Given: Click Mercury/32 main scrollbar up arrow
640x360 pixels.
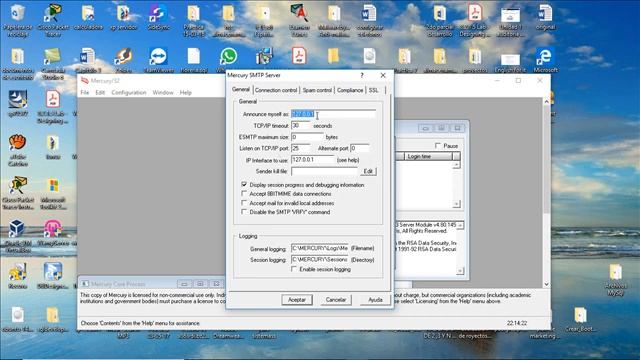Looking at the screenshot, I should (547, 101).
